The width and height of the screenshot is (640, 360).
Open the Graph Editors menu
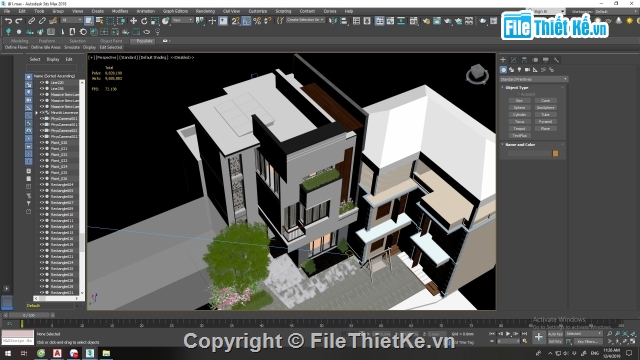tap(175, 11)
